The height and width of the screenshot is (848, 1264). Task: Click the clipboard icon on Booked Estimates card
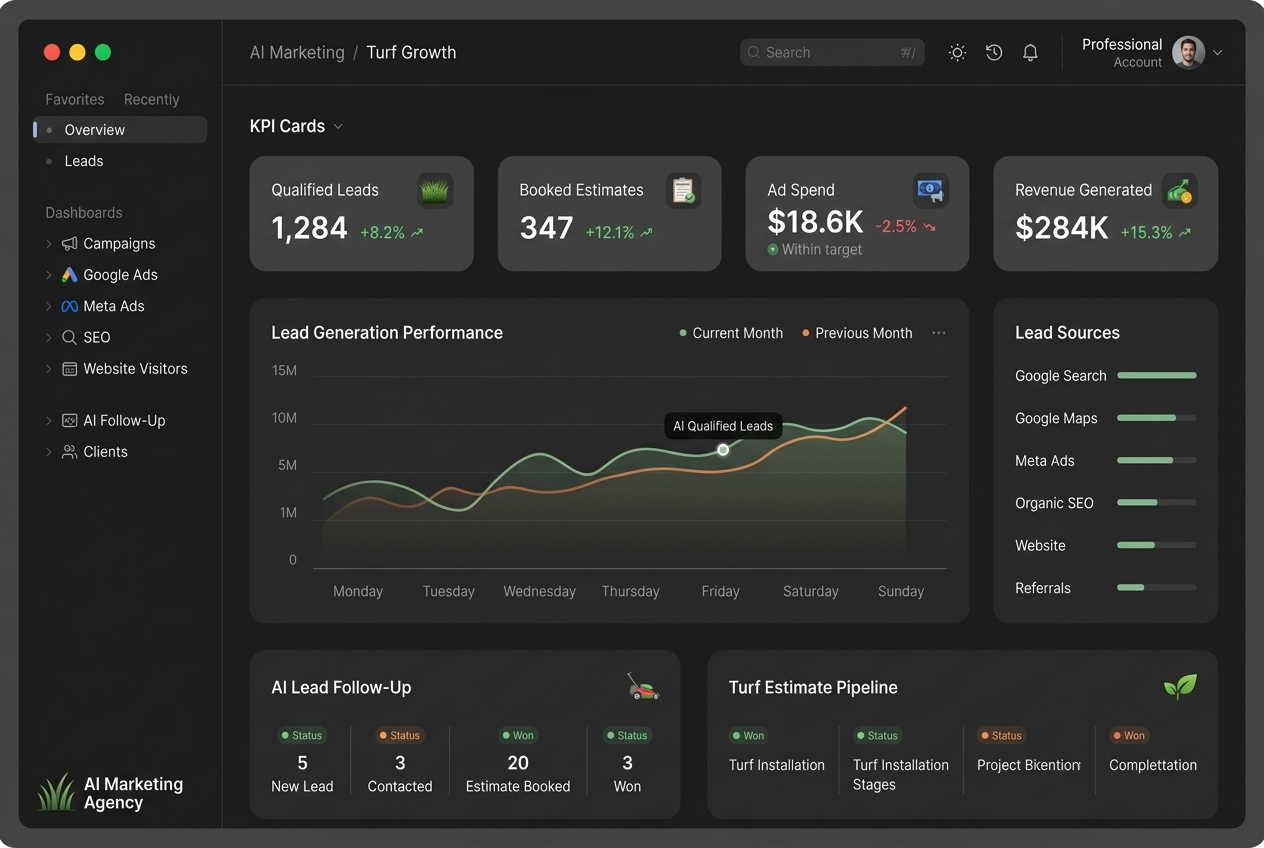pyautogui.click(x=683, y=190)
